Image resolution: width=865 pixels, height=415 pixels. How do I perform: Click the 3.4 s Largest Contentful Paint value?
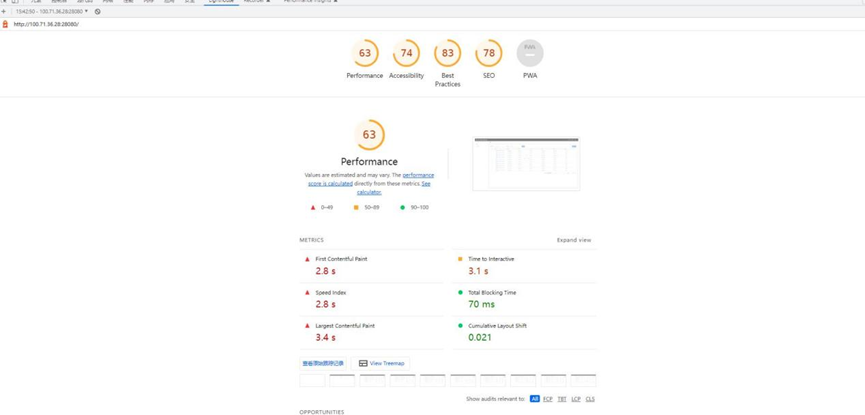[325, 337]
